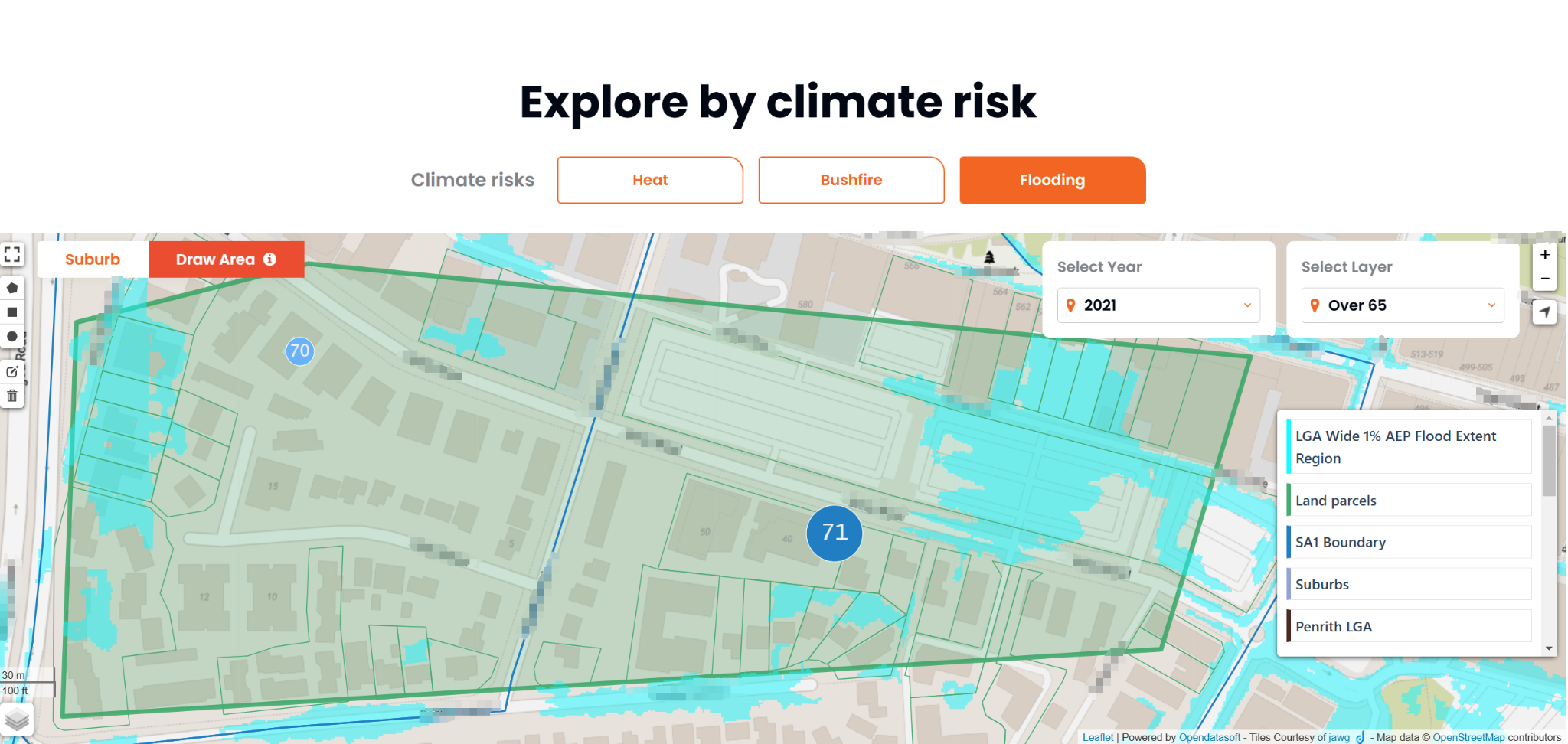Switch to the Bushfire climate risk tab
1568x744 pixels.
point(851,180)
